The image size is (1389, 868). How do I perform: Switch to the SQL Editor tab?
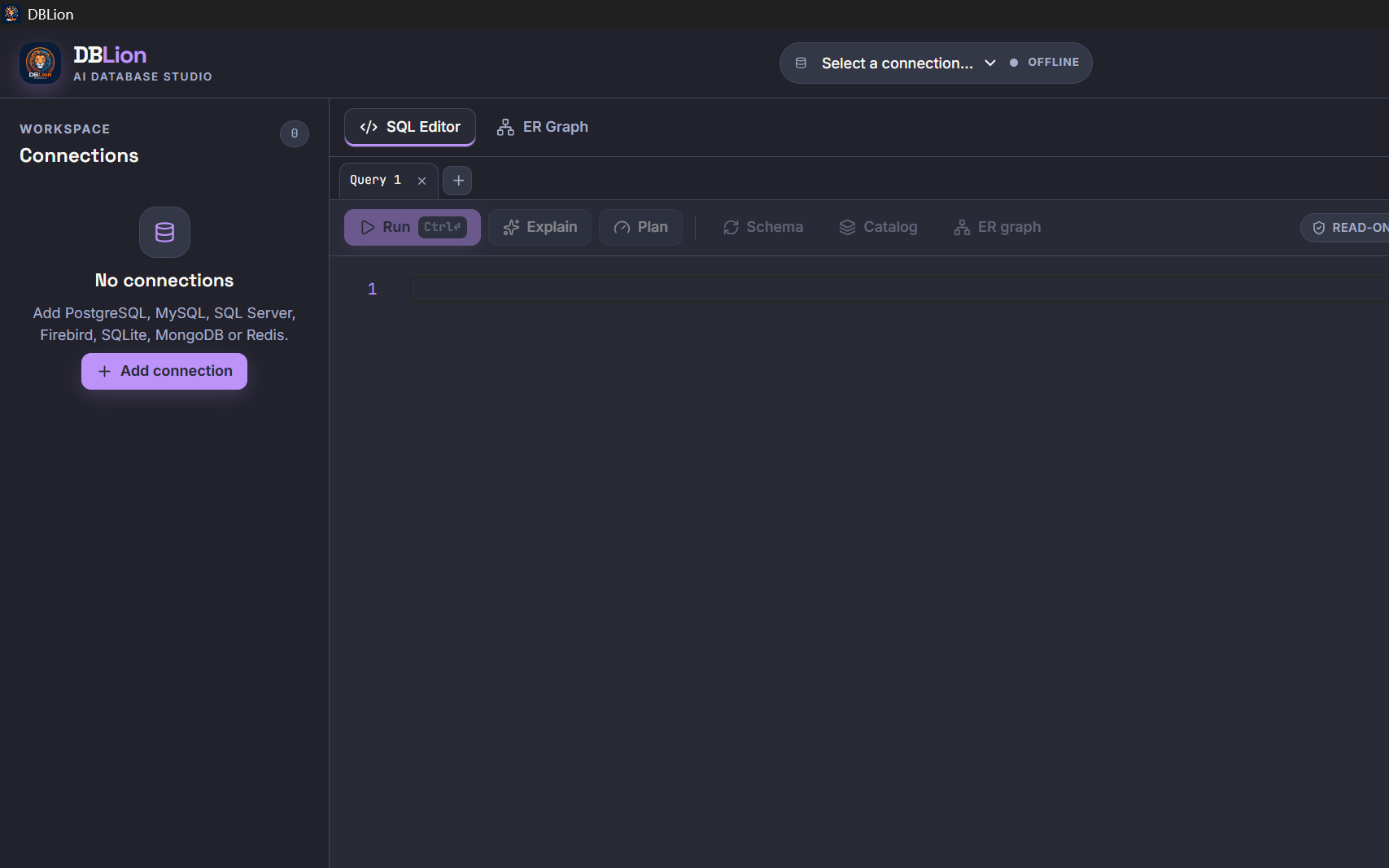tap(410, 127)
